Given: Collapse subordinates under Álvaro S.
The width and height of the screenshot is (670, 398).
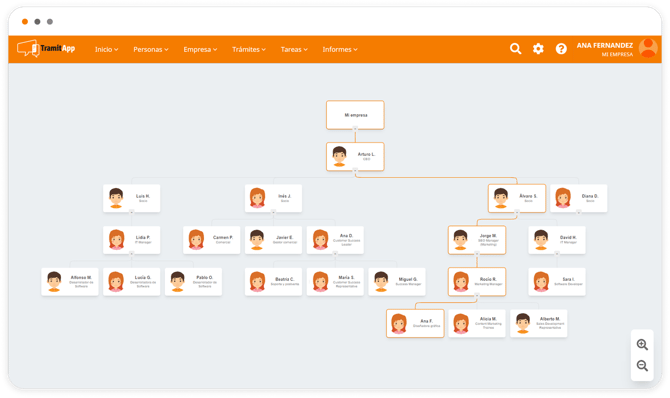Looking at the screenshot, I should tap(517, 212).
